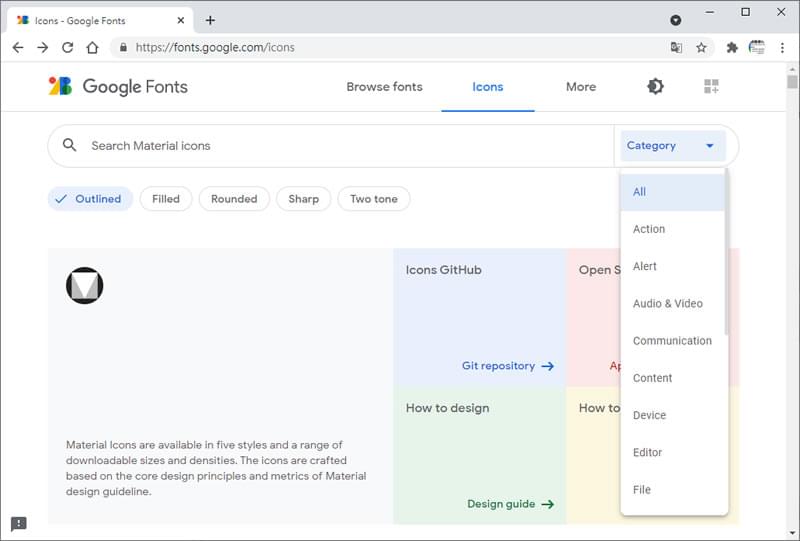
Task: Bookmark page with the star icon
Action: click(702, 47)
